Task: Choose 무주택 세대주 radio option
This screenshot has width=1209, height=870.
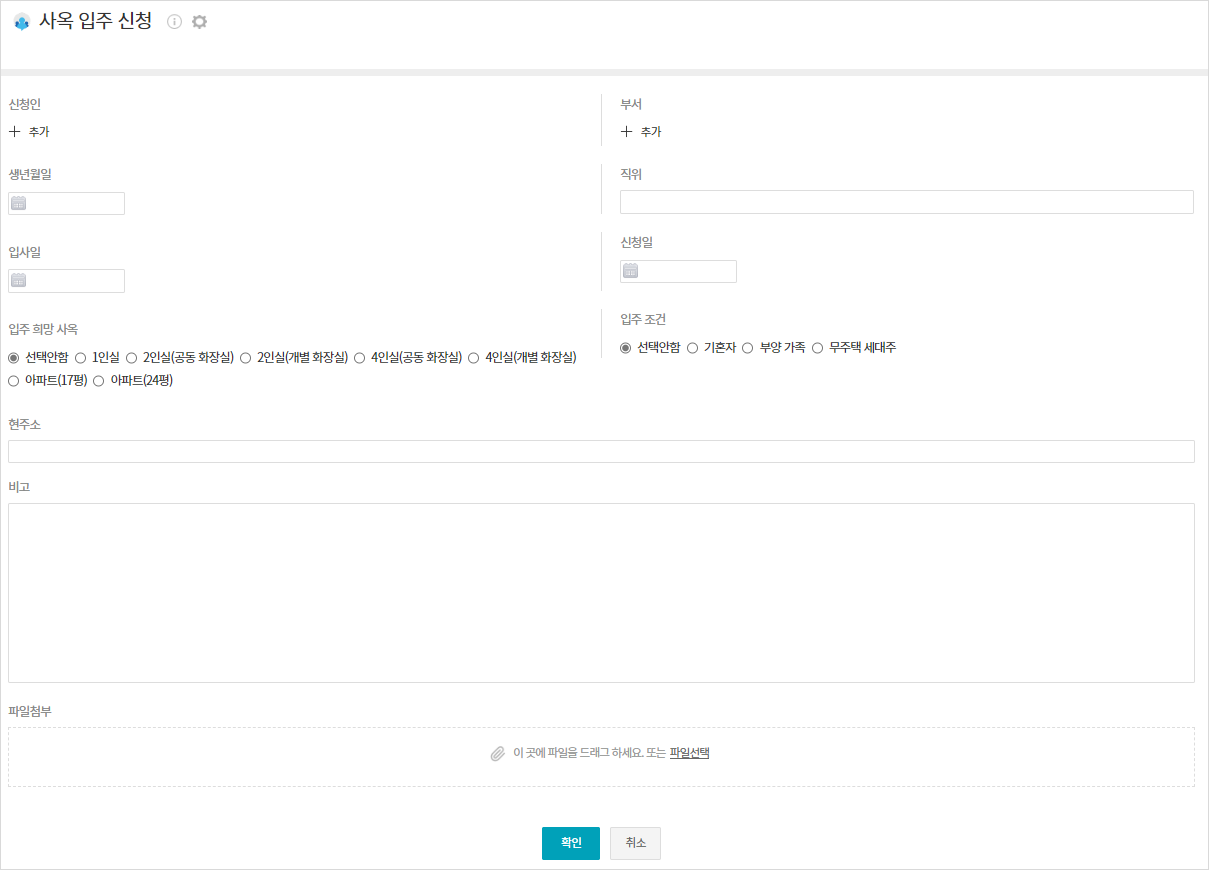Action: click(x=817, y=348)
